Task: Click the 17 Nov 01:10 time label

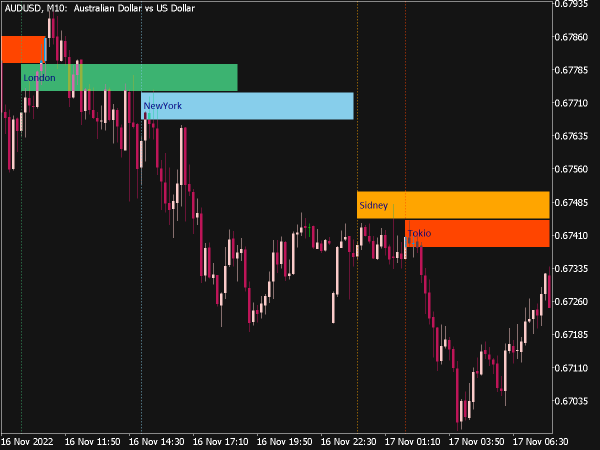Action: pos(412,442)
